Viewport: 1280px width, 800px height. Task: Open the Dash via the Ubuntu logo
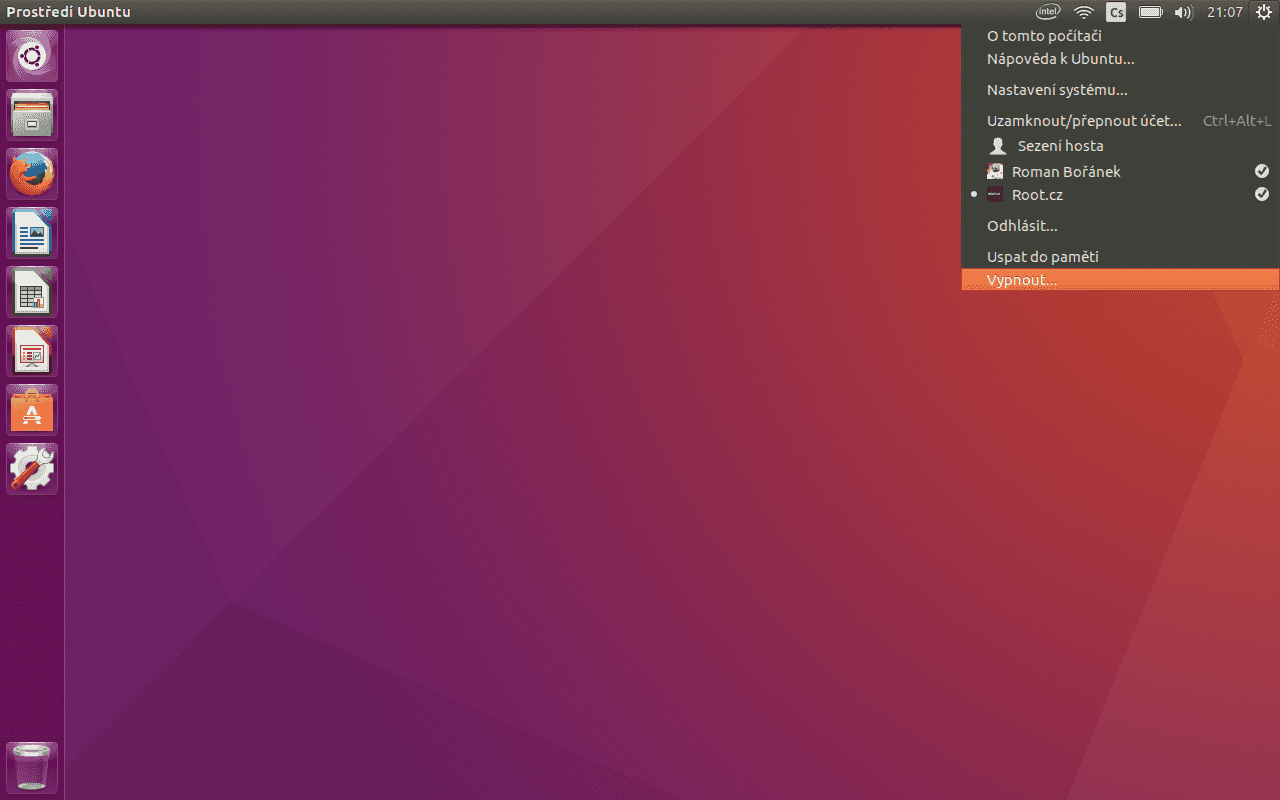click(31, 55)
